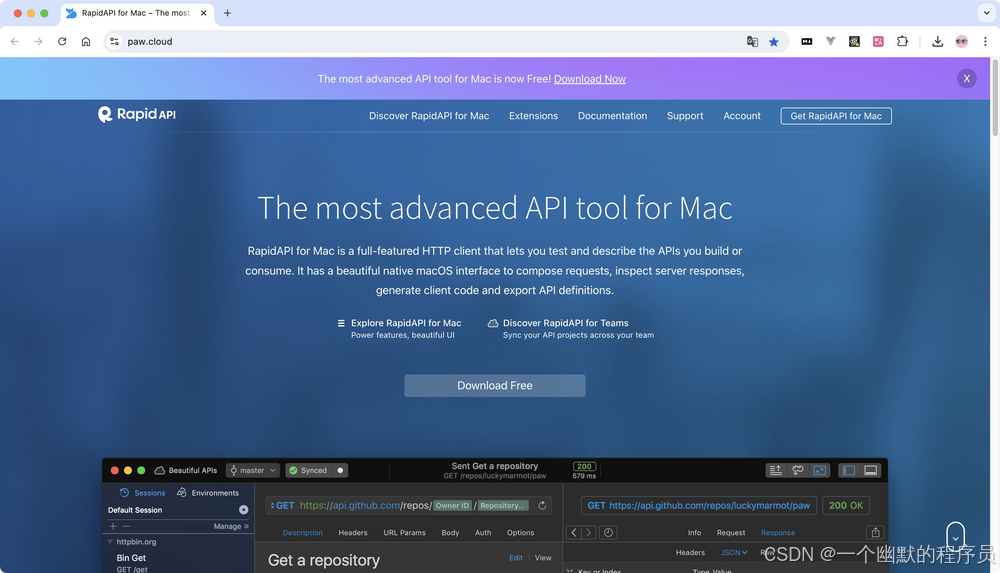The image size is (1000, 573).
Task: Switch to the Environments tab
Action: pos(208,493)
